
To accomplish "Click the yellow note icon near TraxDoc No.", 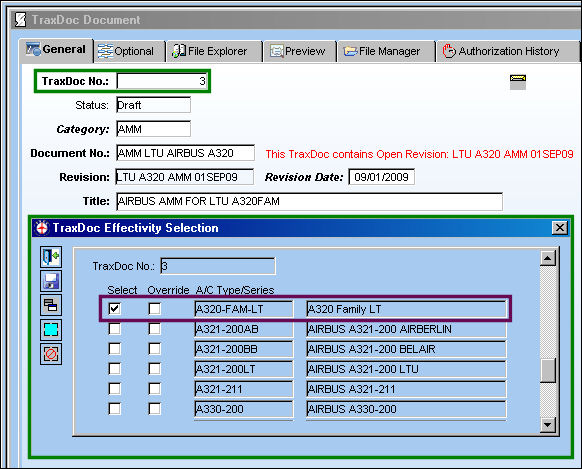I will [518, 82].
